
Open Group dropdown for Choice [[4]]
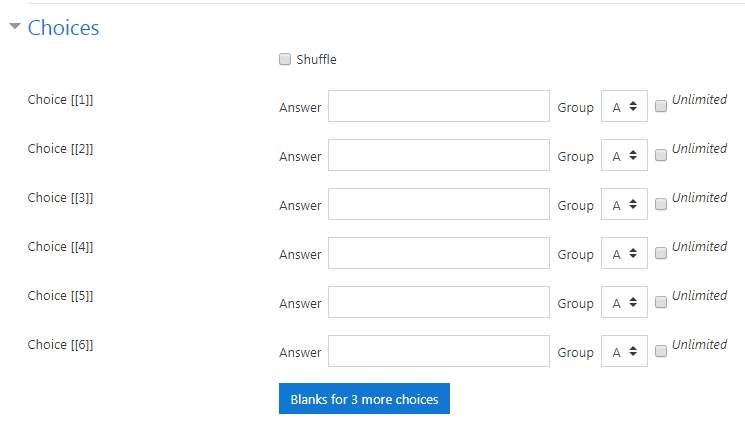624,253
